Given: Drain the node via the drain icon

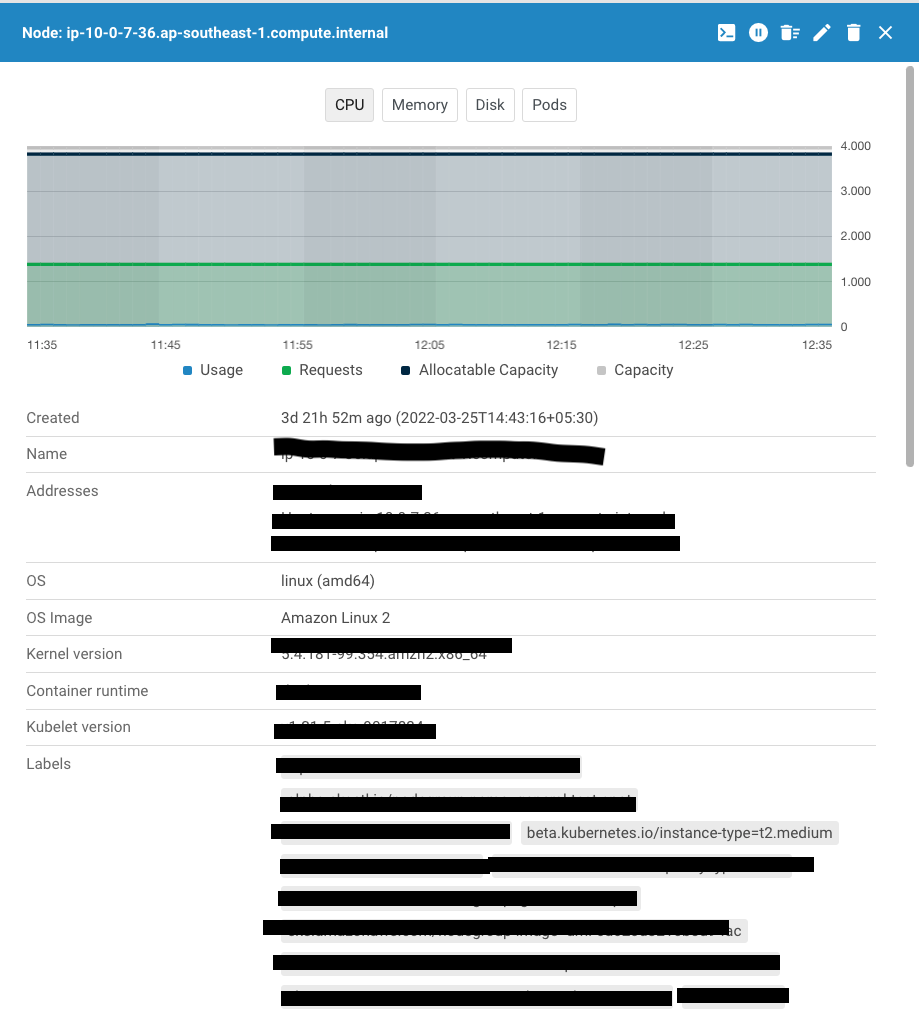Looking at the screenshot, I should point(790,32).
